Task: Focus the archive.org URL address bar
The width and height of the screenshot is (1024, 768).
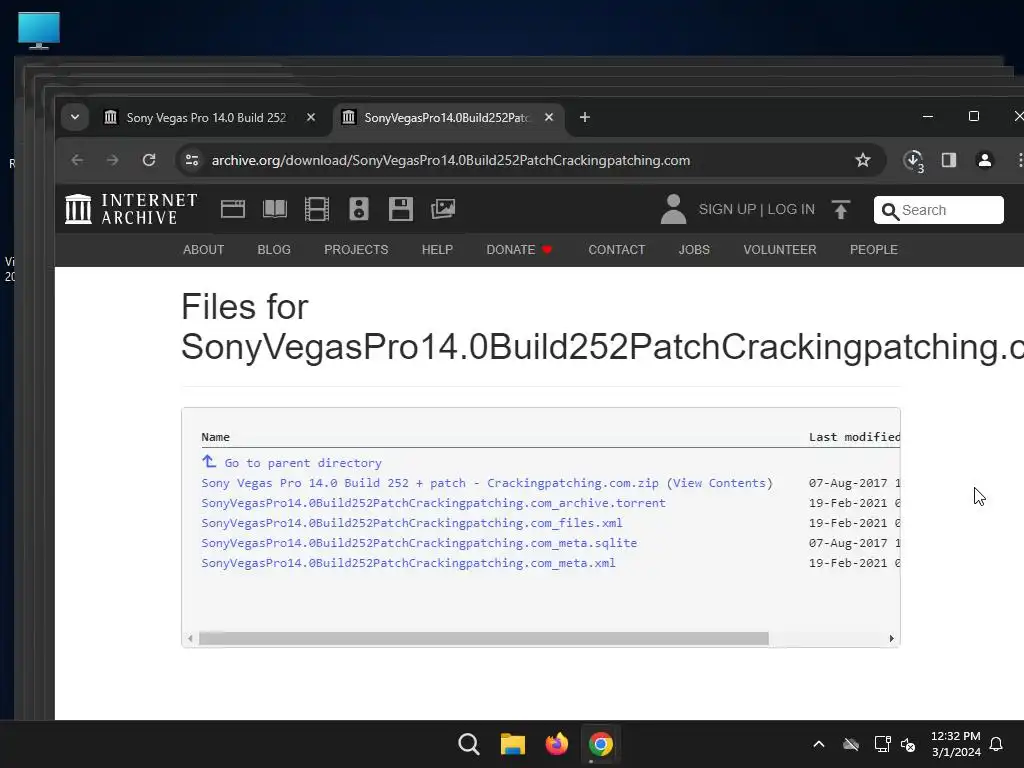Action: click(x=451, y=161)
